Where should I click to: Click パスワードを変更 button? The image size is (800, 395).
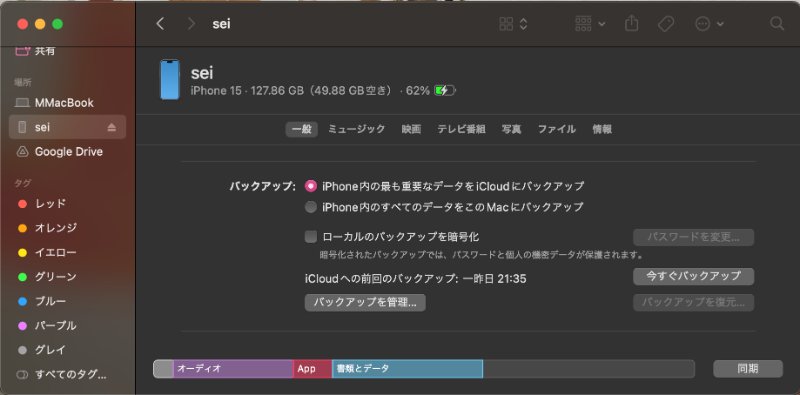[693, 237]
